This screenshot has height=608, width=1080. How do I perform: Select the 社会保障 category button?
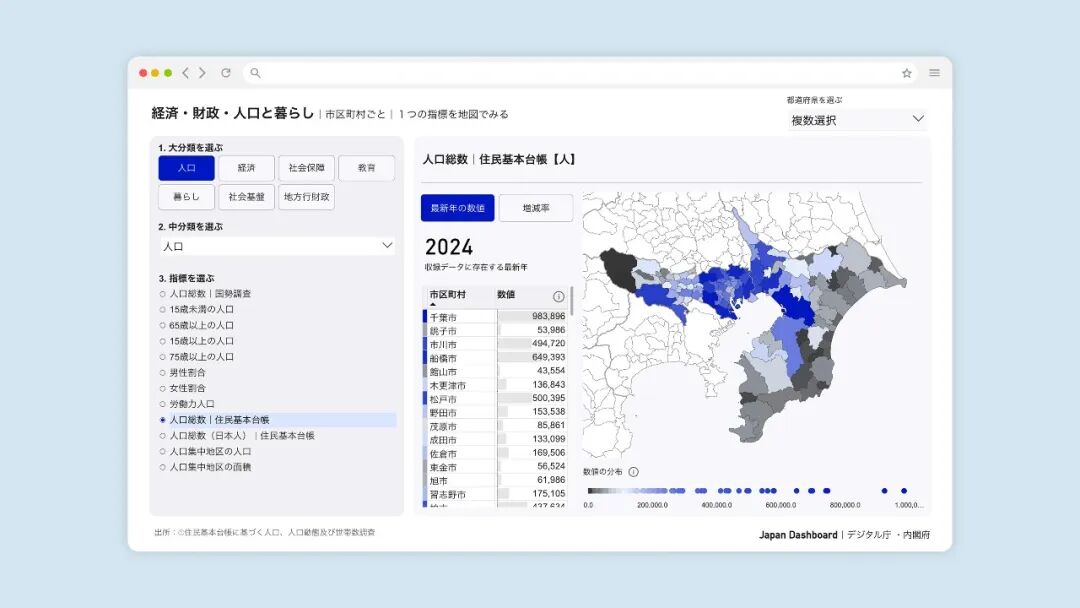[307, 168]
